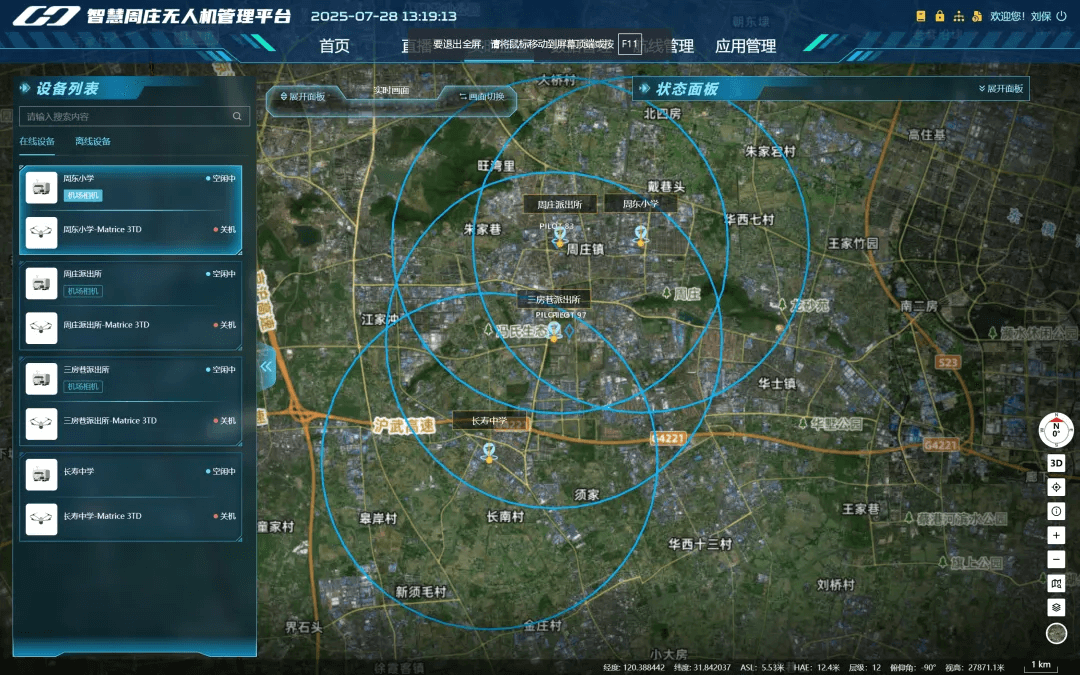Expand the 实时画面 panel with 展开面板

[303, 96]
